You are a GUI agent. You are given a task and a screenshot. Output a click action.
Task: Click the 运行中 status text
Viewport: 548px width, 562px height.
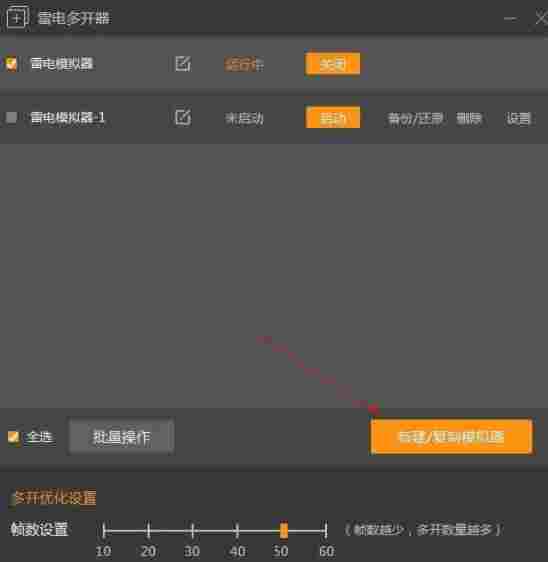coord(244,65)
